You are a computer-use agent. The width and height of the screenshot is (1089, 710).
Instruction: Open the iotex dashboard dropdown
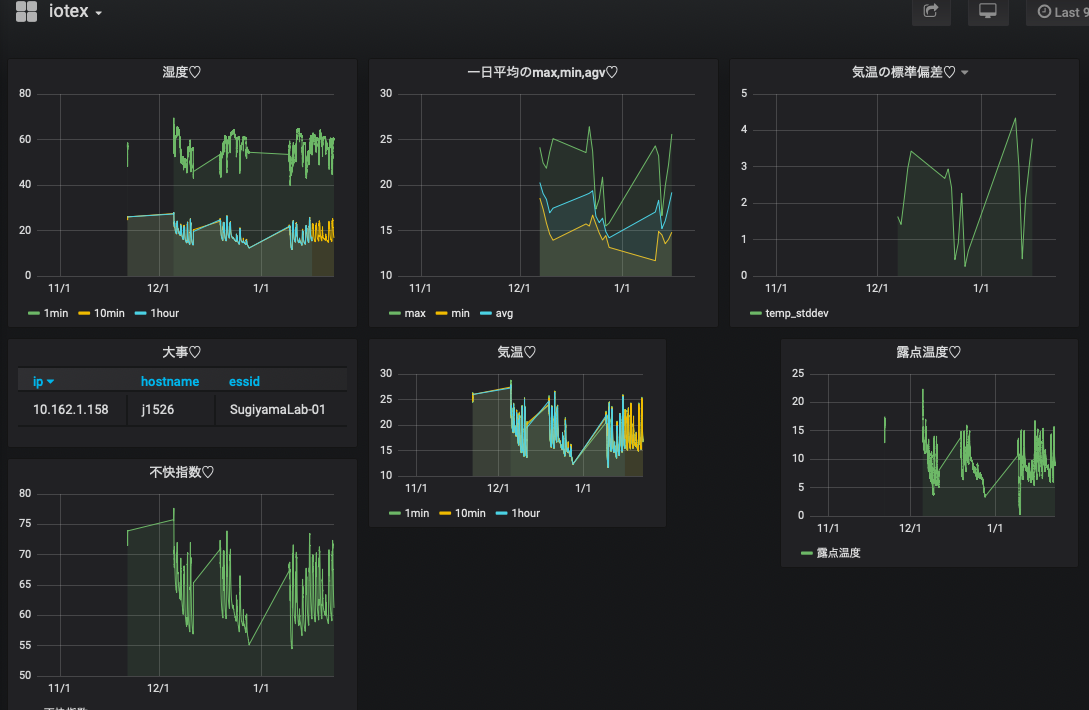click(76, 12)
